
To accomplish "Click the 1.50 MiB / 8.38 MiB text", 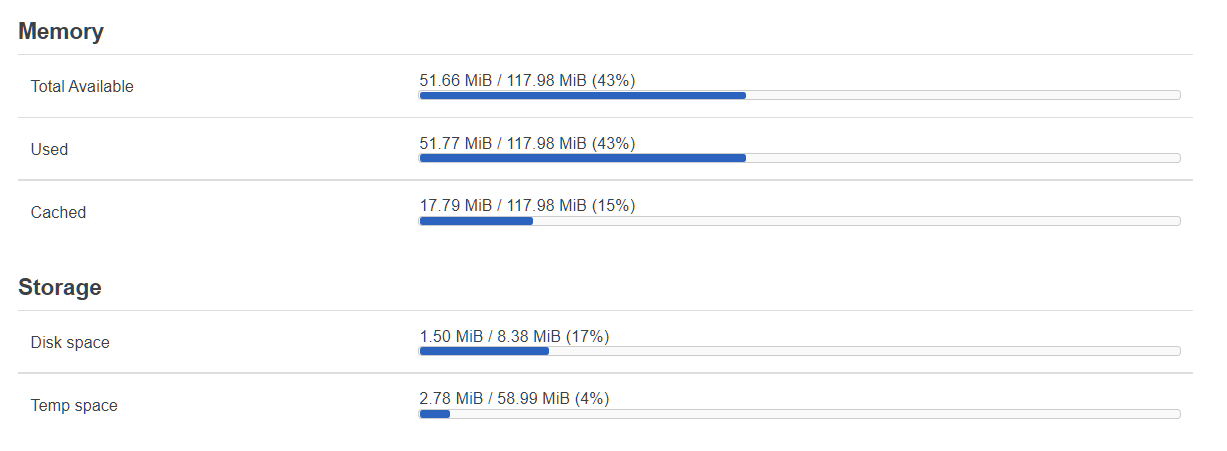I will pyautogui.click(x=490, y=336).
